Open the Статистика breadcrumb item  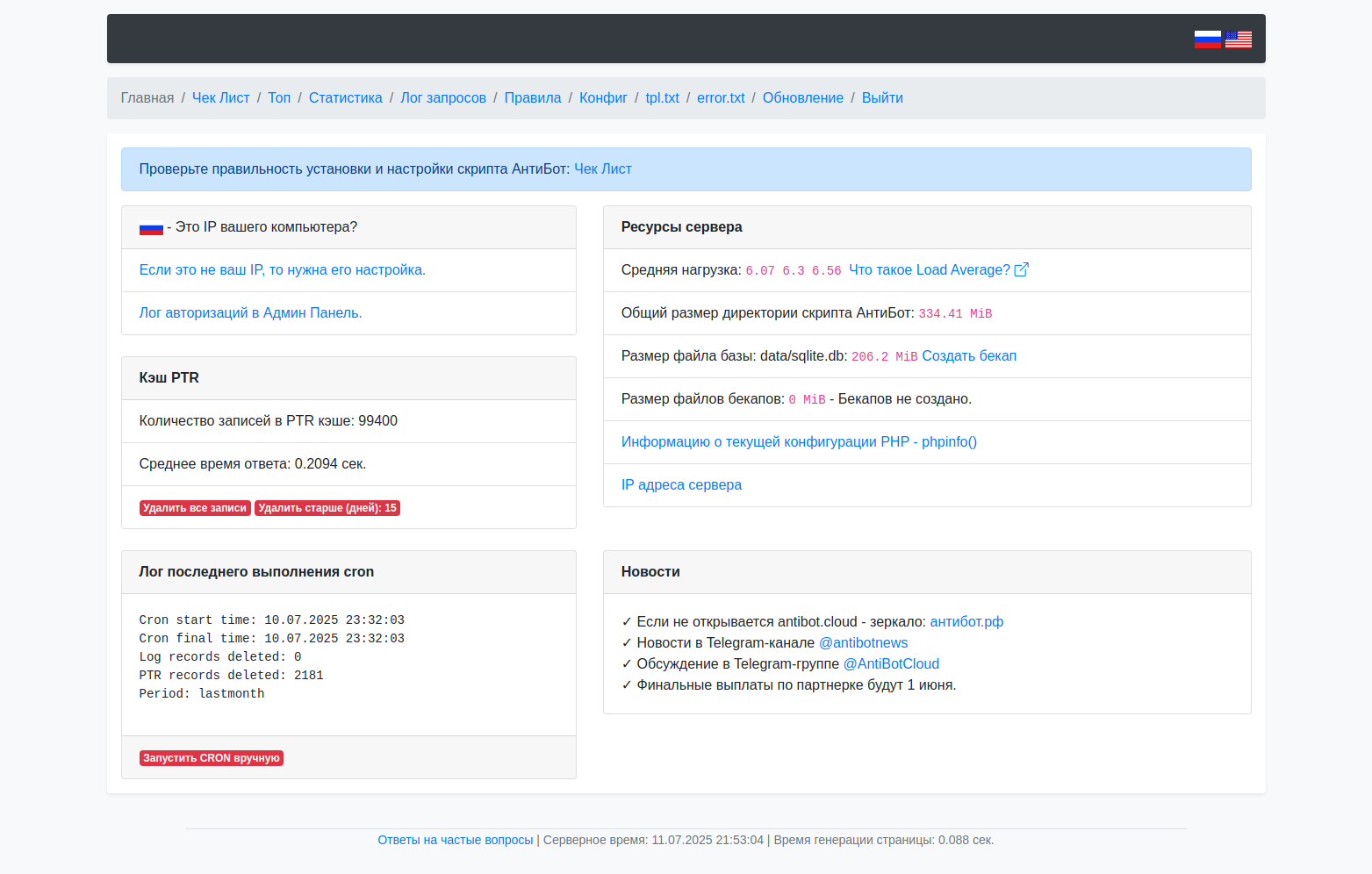(x=345, y=97)
